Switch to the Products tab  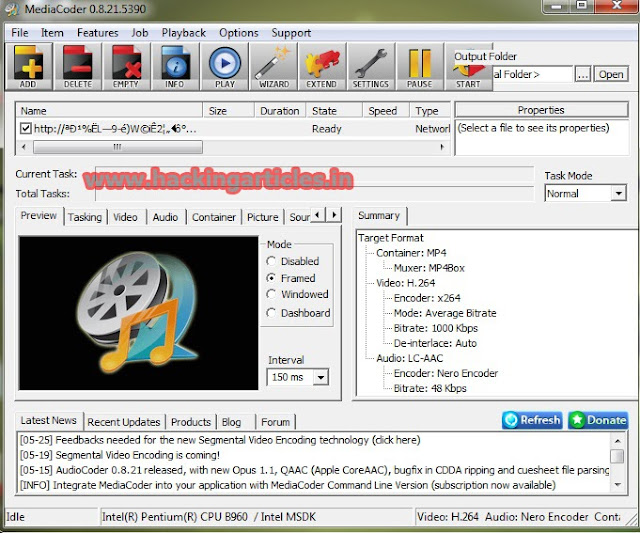click(x=191, y=422)
